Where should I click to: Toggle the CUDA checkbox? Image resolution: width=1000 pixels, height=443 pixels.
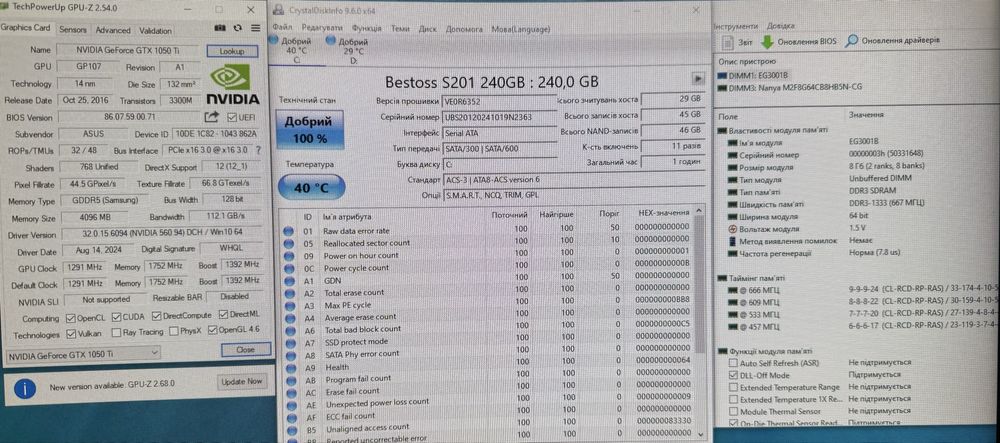pyautogui.click(x=117, y=317)
